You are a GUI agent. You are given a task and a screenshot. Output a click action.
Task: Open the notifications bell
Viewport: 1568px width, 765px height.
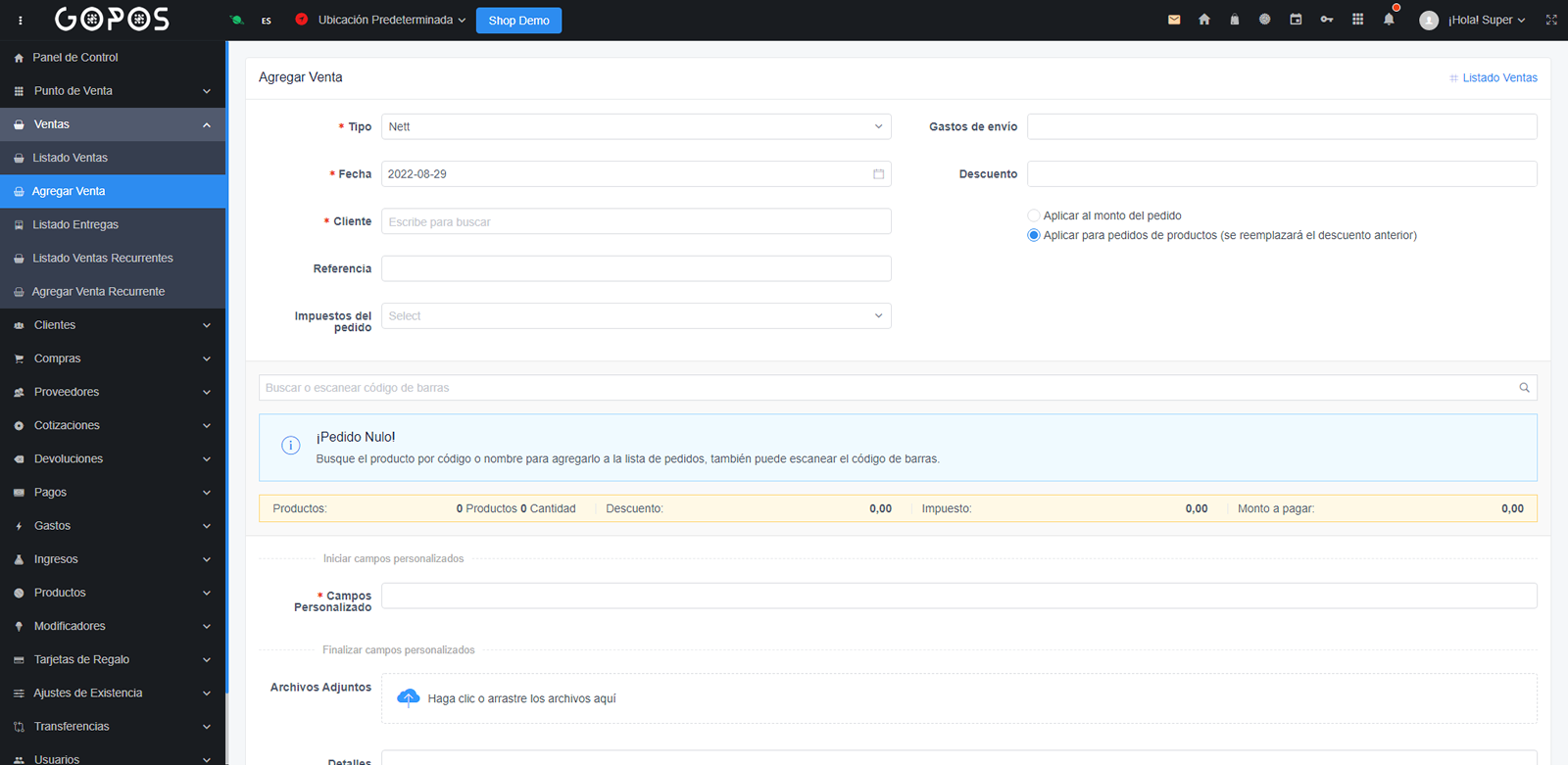[1389, 20]
